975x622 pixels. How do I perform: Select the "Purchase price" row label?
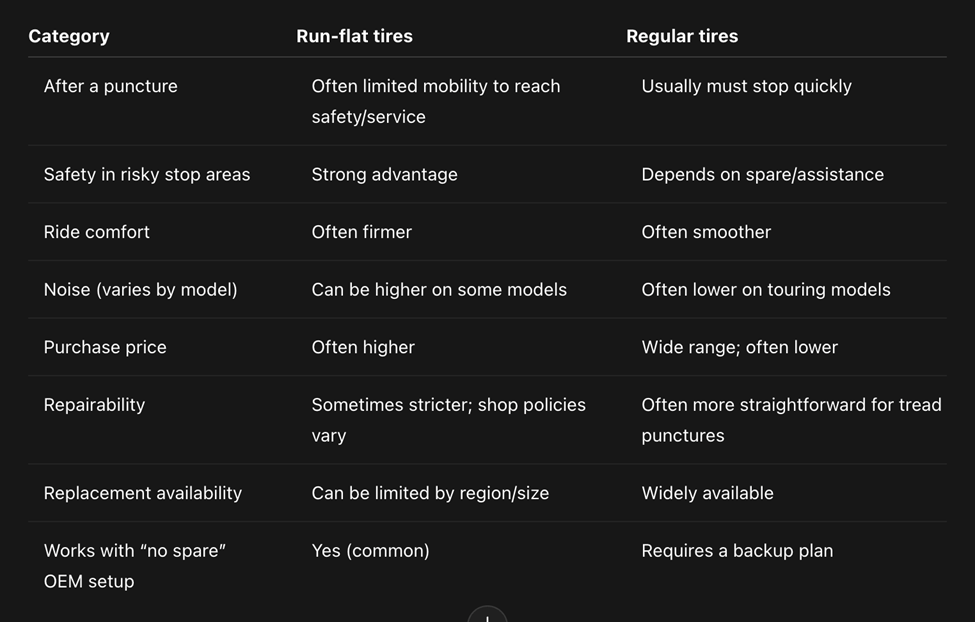click(x=105, y=347)
